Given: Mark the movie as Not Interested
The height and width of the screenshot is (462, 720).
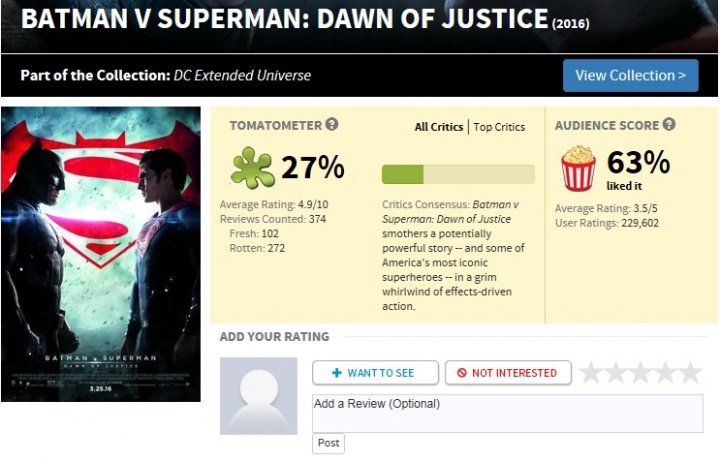Looking at the screenshot, I should [x=508, y=373].
